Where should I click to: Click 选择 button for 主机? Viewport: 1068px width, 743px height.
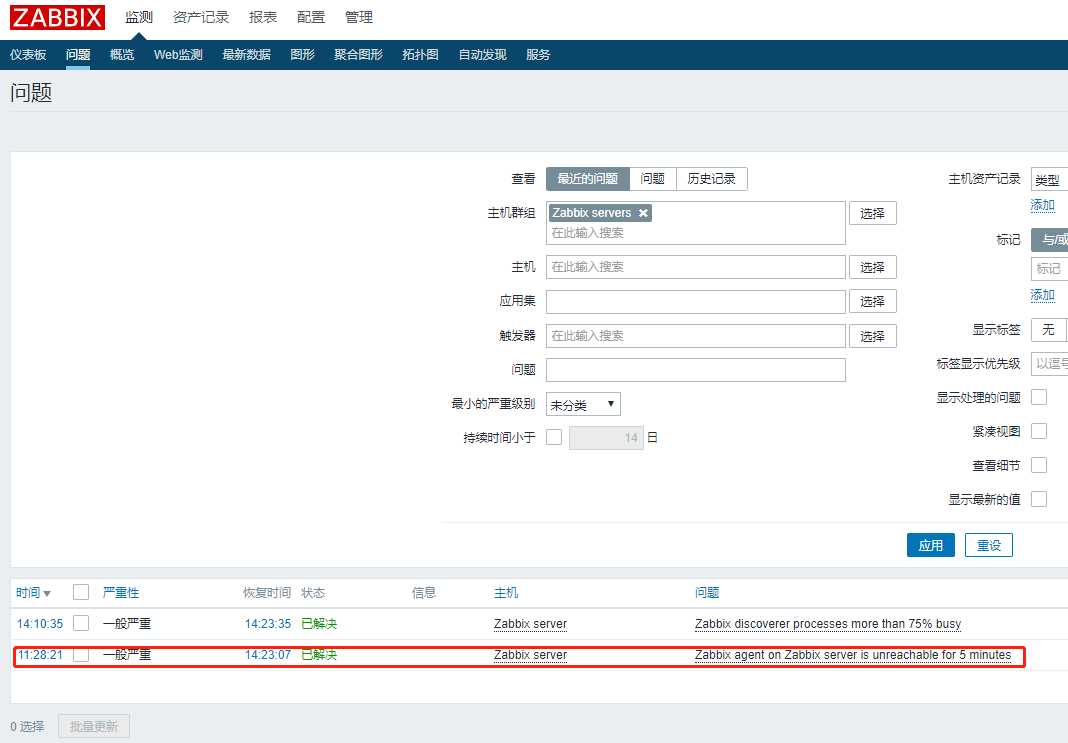coord(873,267)
